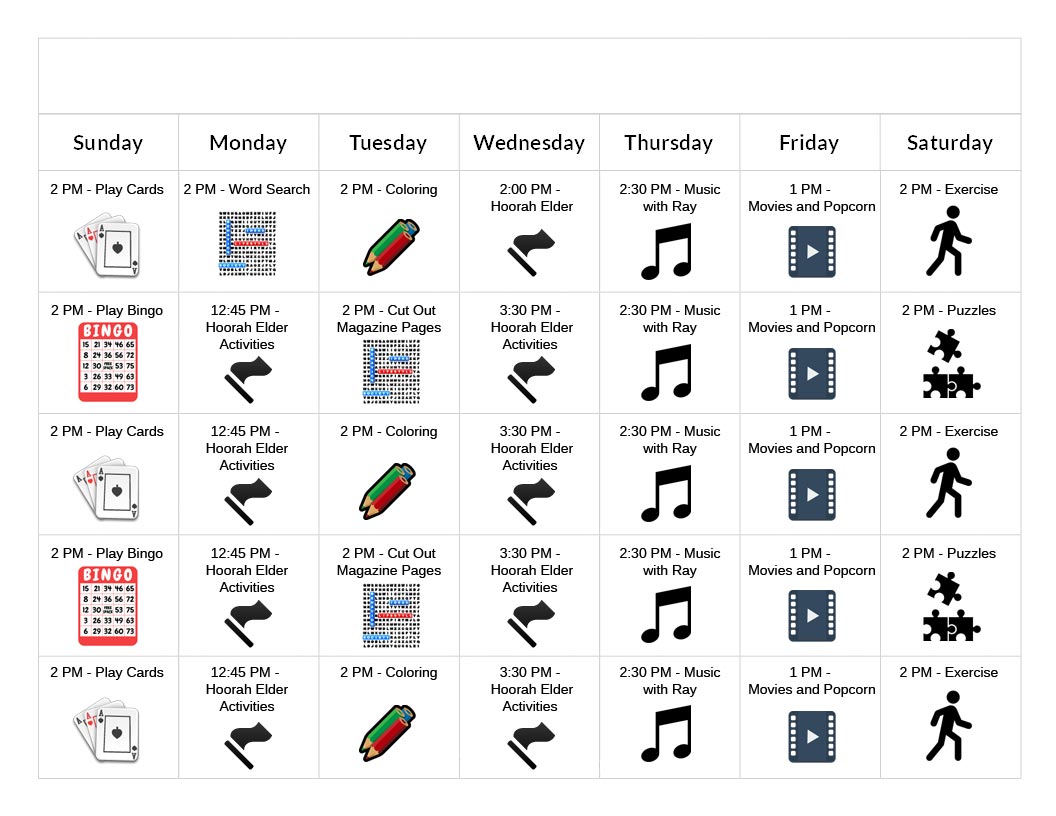Screen dimensions: 1056x816
Task: Click the "2:00 PM - Hoorah Elder" entry
Action: (x=531, y=198)
